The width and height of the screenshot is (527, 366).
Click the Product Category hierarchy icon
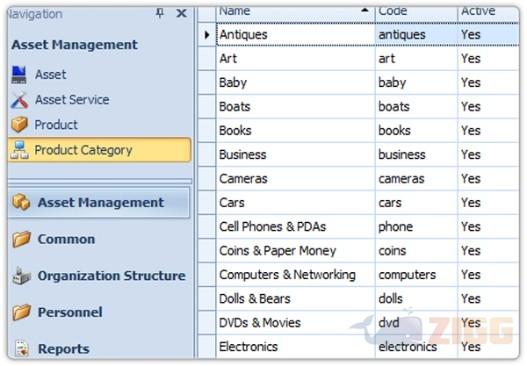(x=19, y=150)
